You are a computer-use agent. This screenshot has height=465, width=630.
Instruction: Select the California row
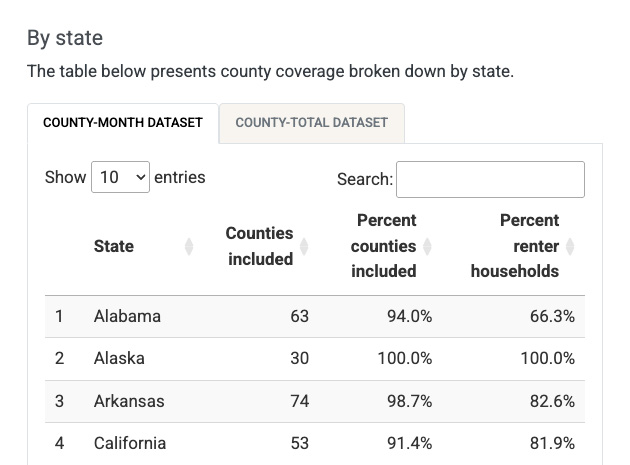(x=130, y=443)
